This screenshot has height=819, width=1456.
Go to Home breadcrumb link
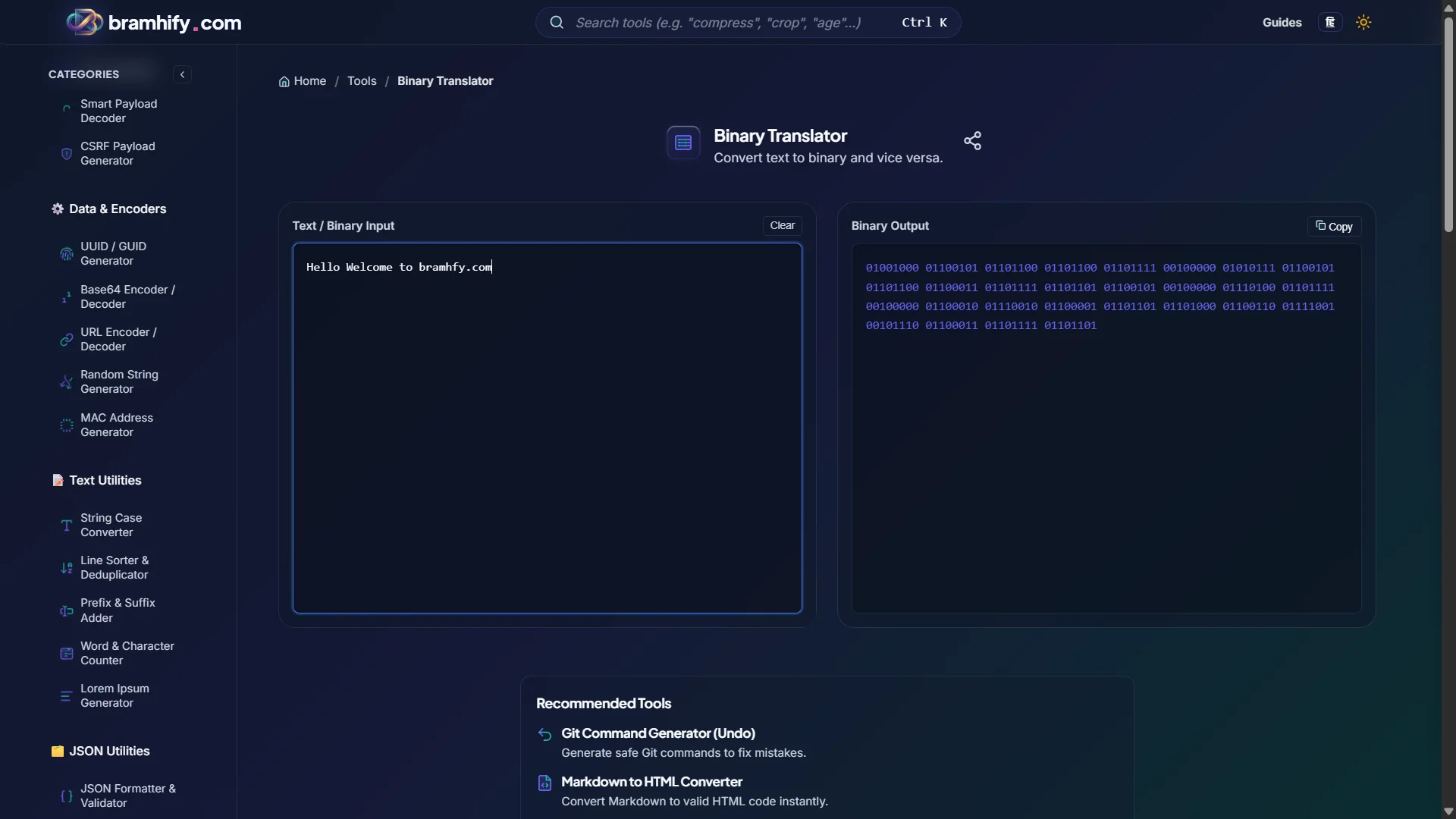[x=303, y=81]
